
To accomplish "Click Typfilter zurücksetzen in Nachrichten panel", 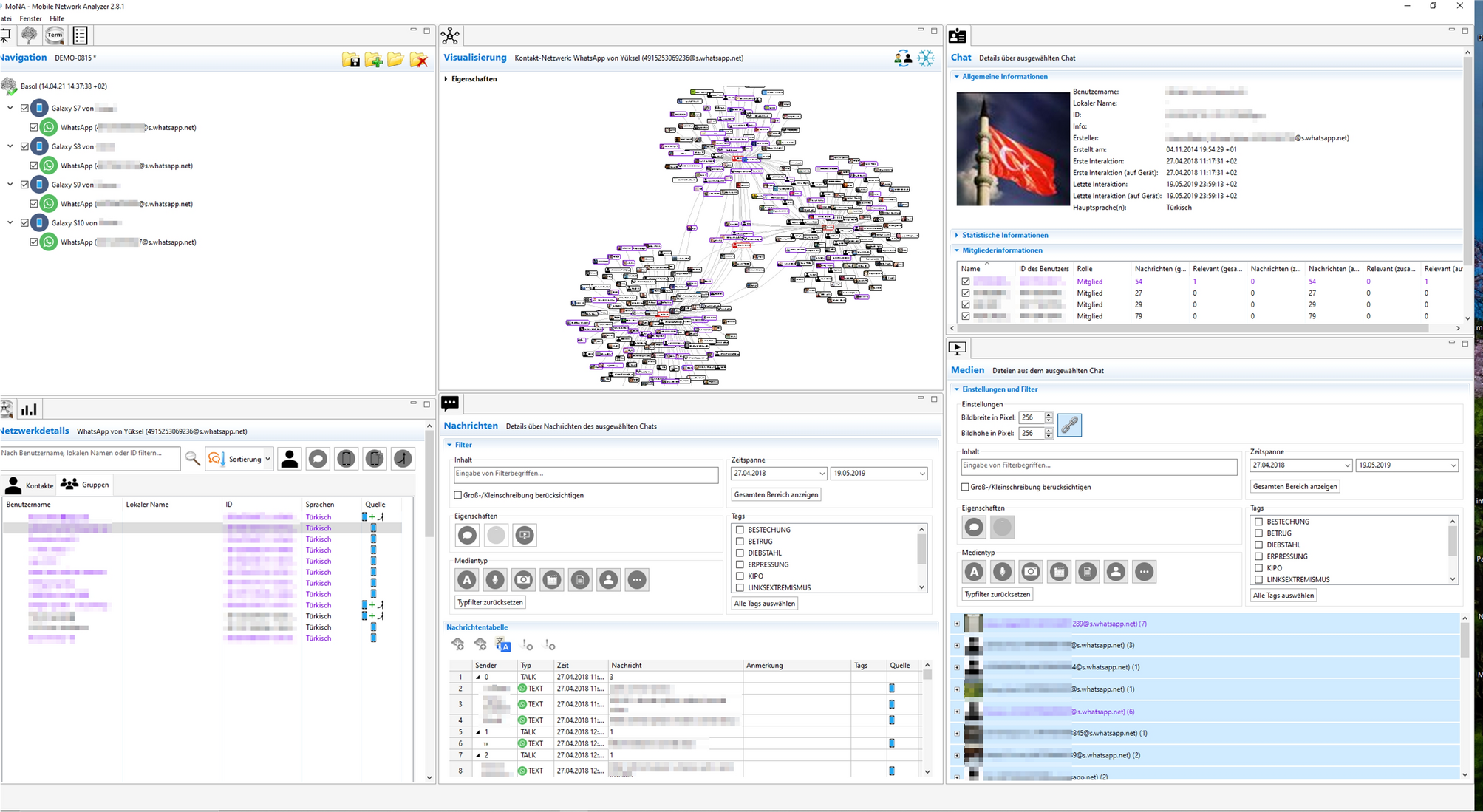I will coord(490,602).
